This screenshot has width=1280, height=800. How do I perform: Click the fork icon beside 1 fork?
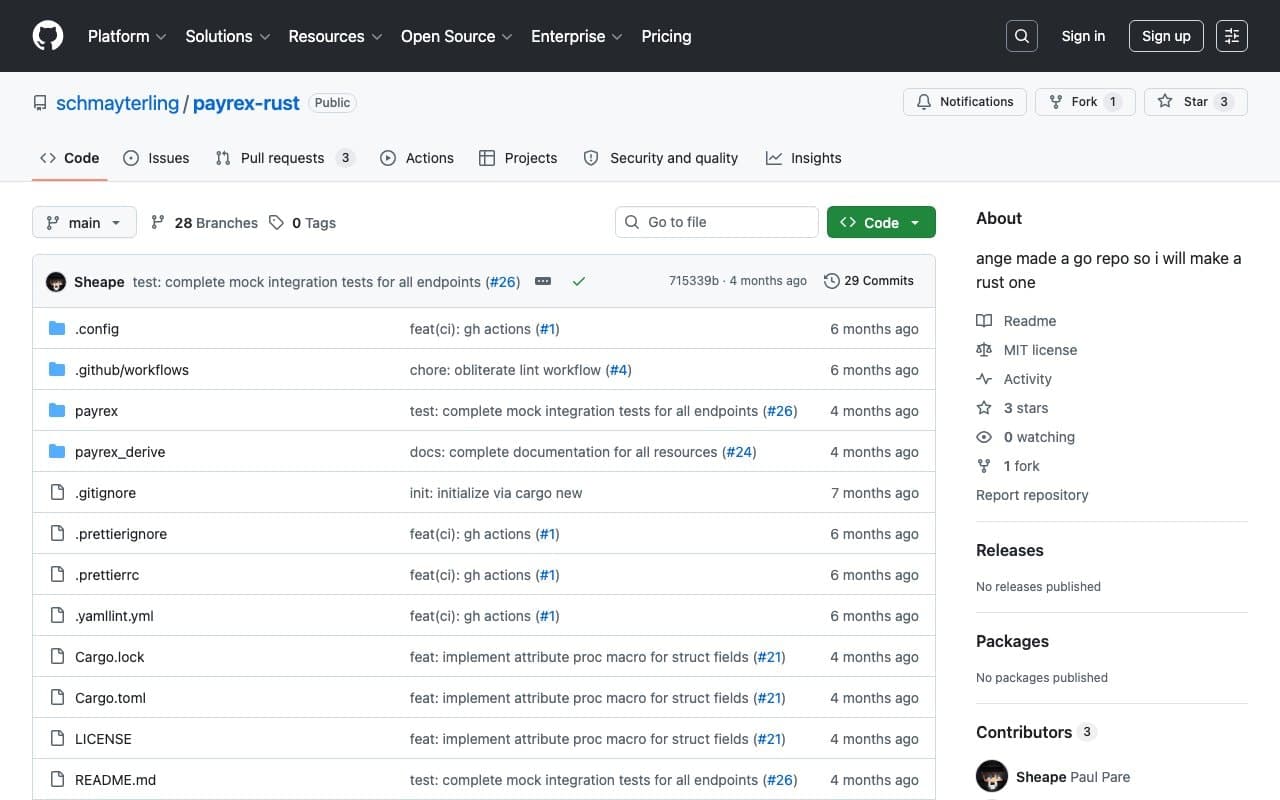click(984, 466)
